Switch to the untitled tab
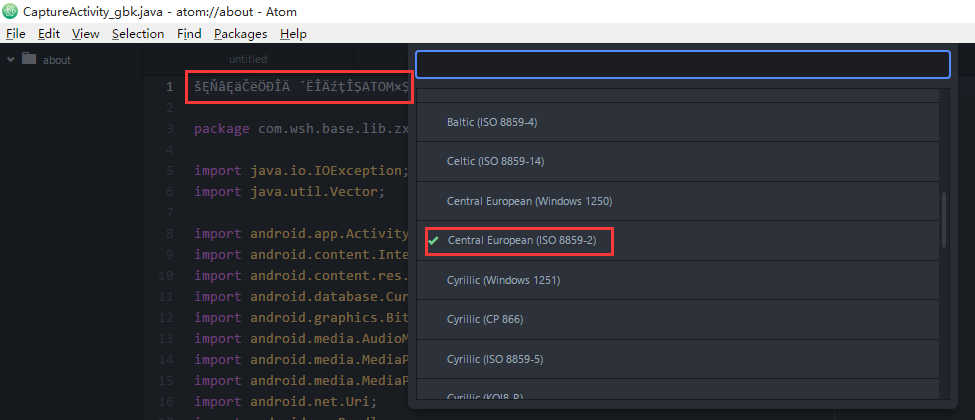The image size is (975, 420). click(247, 59)
